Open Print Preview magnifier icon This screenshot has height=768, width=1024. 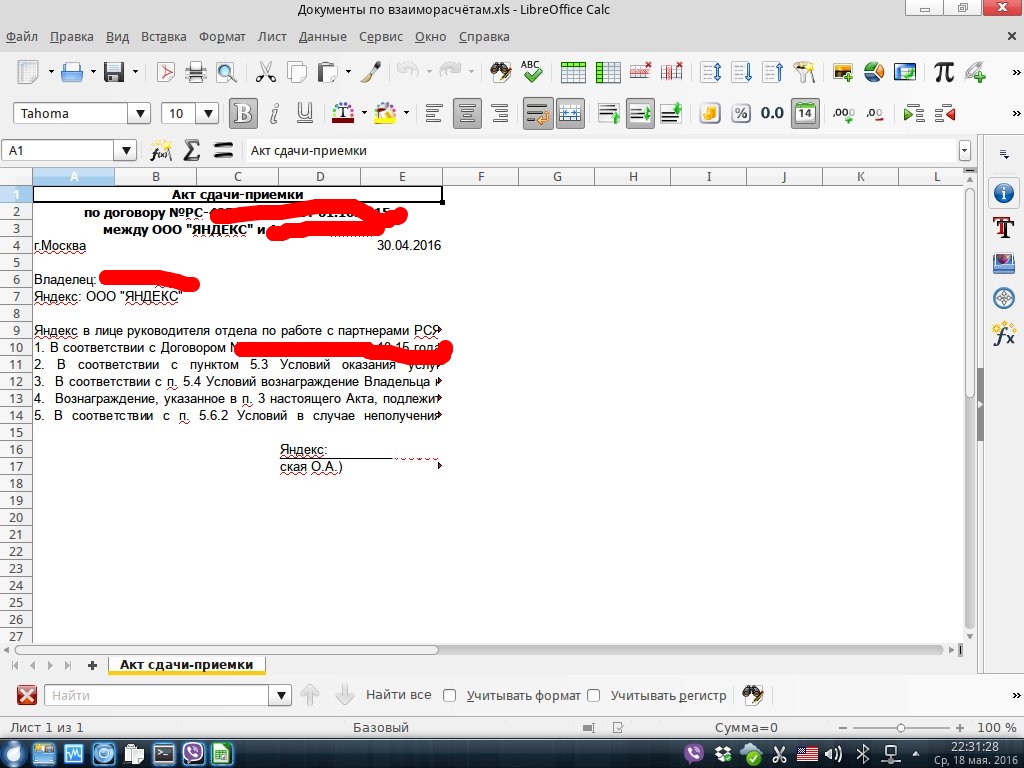pos(227,72)
